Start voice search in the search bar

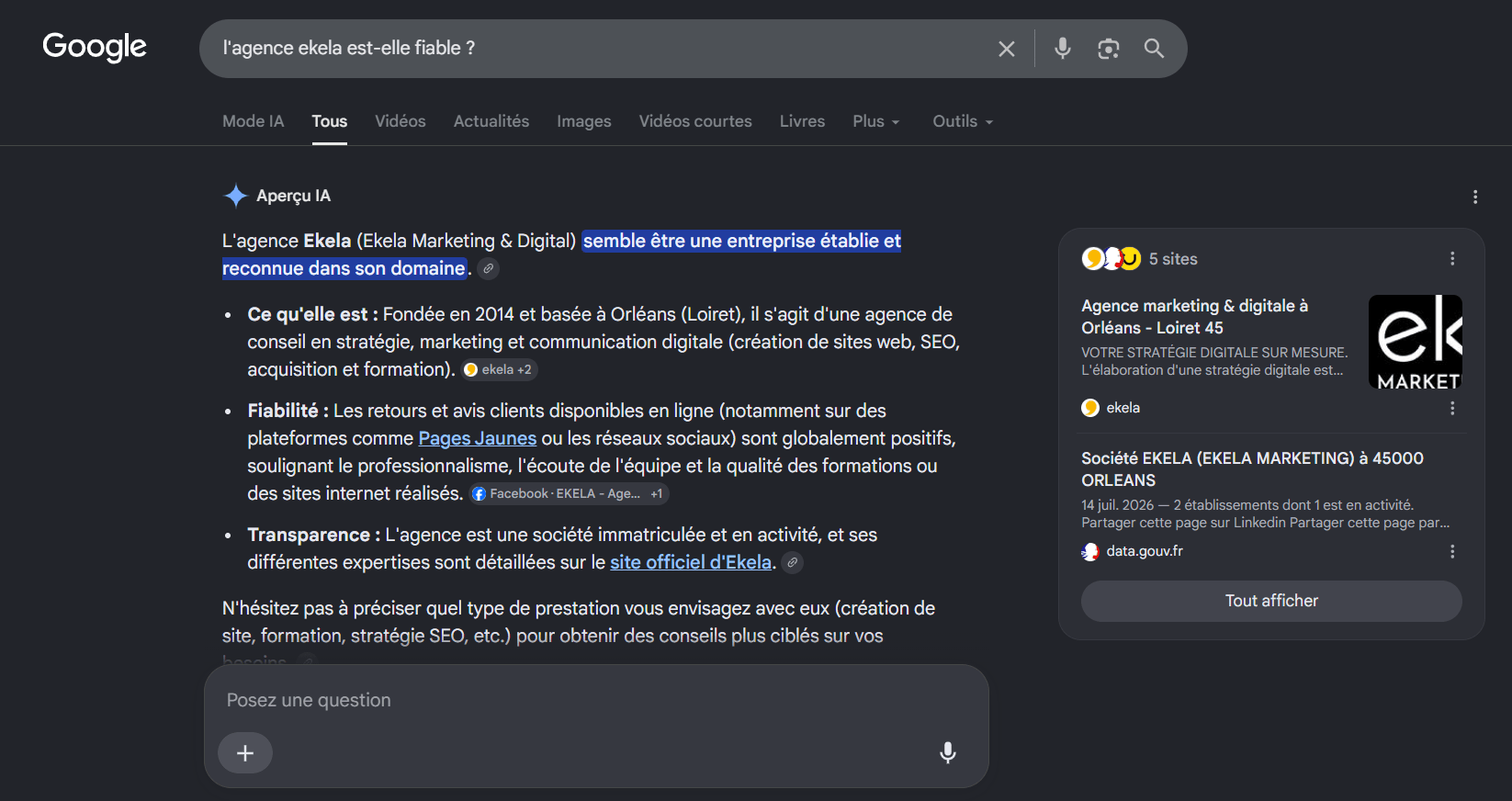pos(1063,49)
